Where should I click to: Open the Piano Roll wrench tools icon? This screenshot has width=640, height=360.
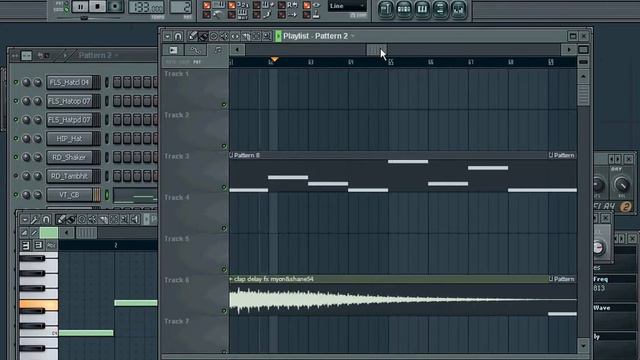[35, 220]
